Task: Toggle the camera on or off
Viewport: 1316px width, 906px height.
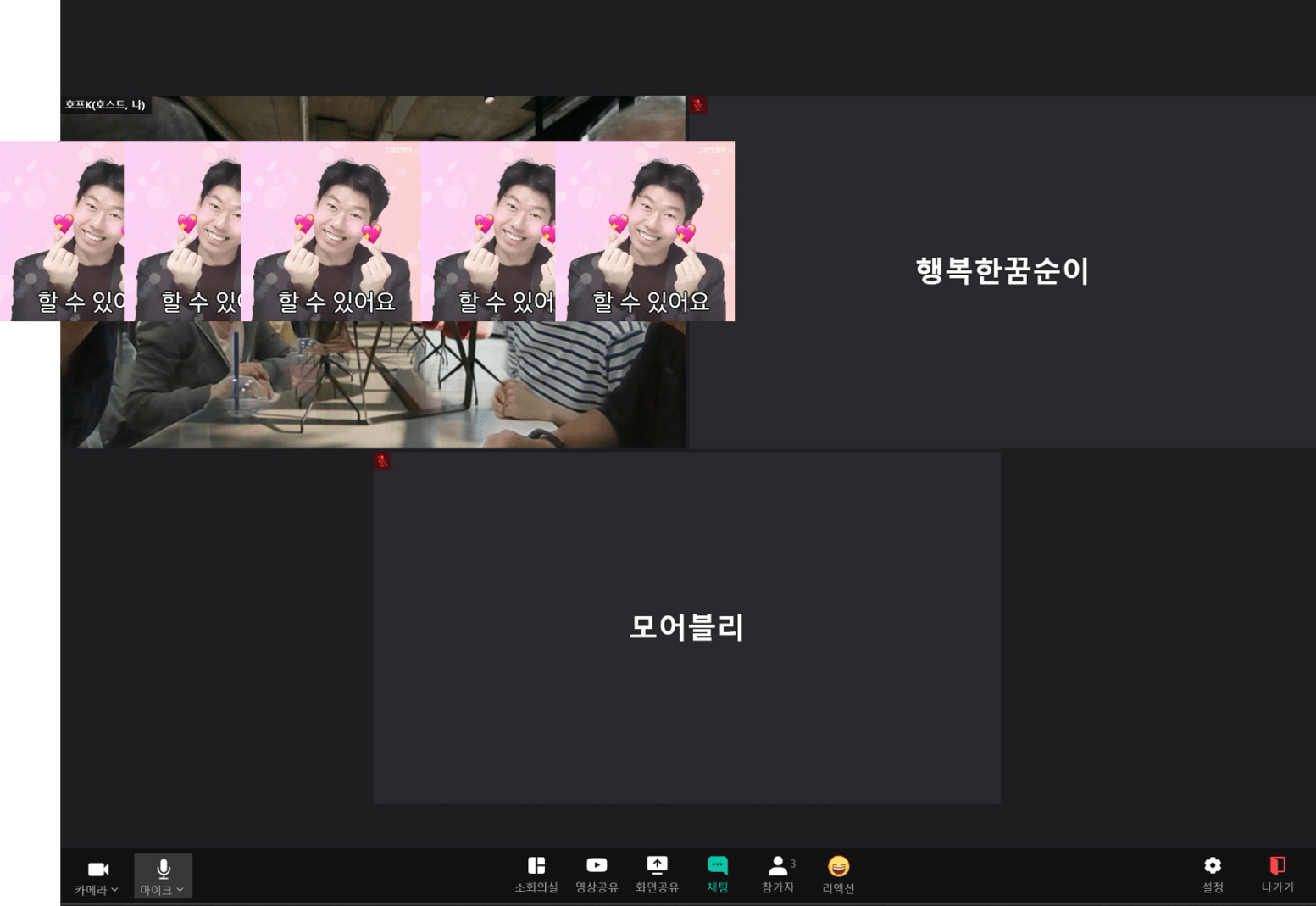Action: 97,869
